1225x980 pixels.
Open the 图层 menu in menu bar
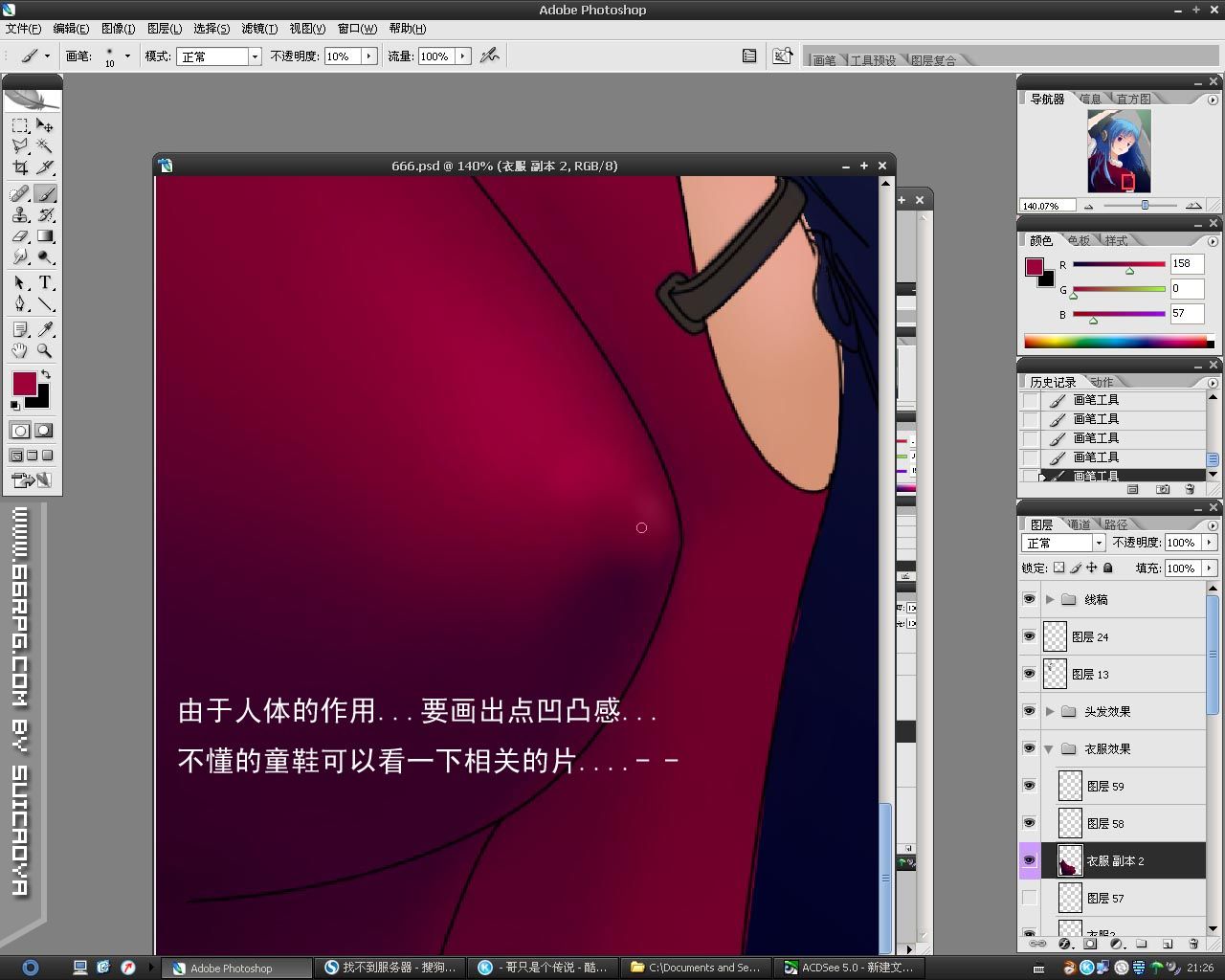point(164,29)
